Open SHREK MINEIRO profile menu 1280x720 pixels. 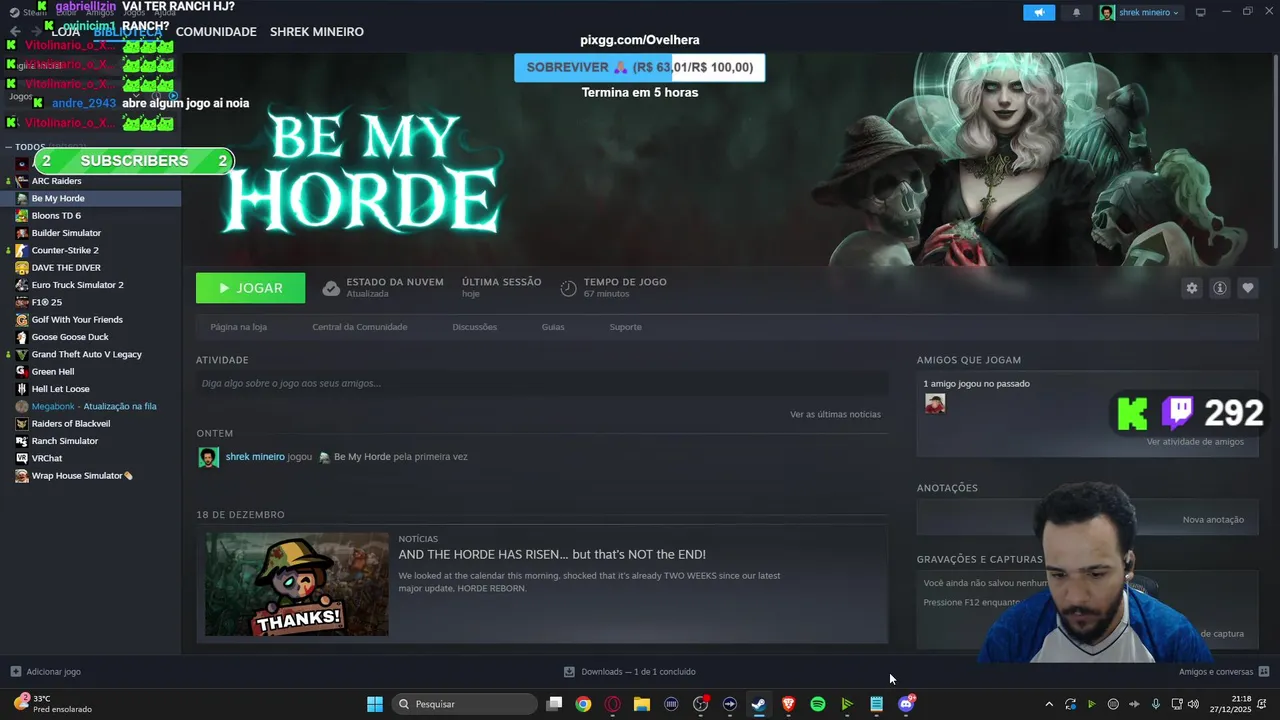point(317,32)
